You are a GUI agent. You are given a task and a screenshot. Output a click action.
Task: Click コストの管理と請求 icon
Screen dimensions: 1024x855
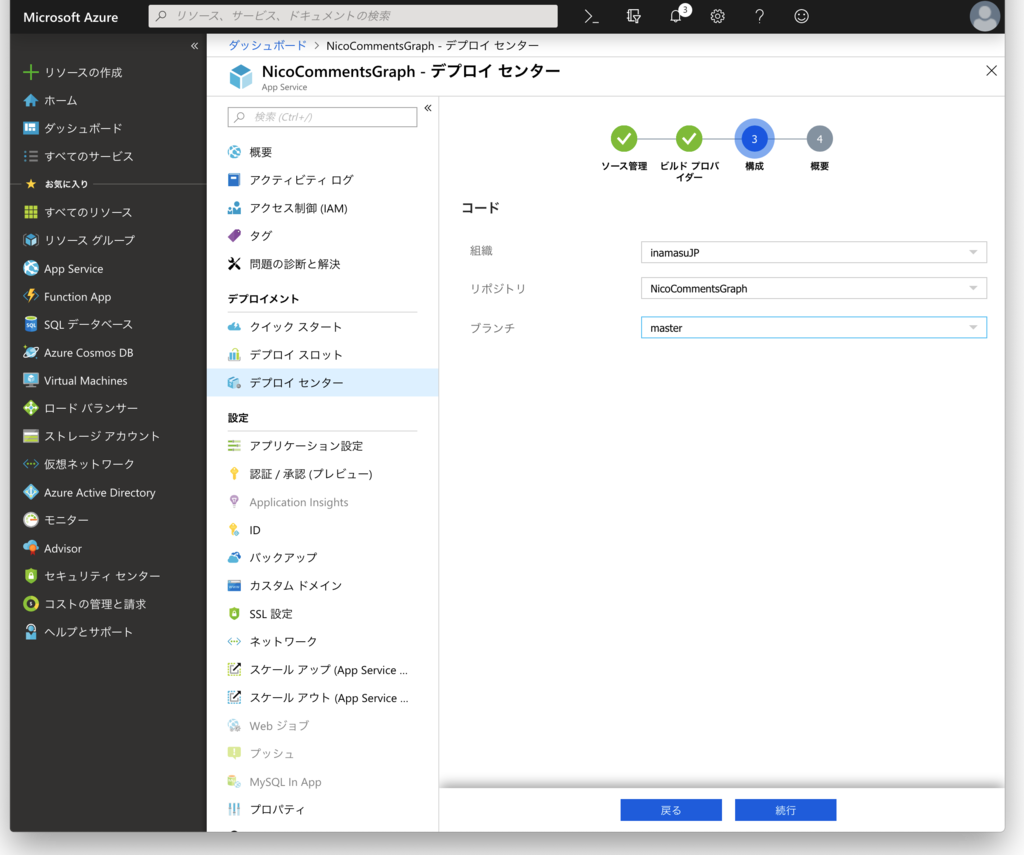(x=31, y=604)
